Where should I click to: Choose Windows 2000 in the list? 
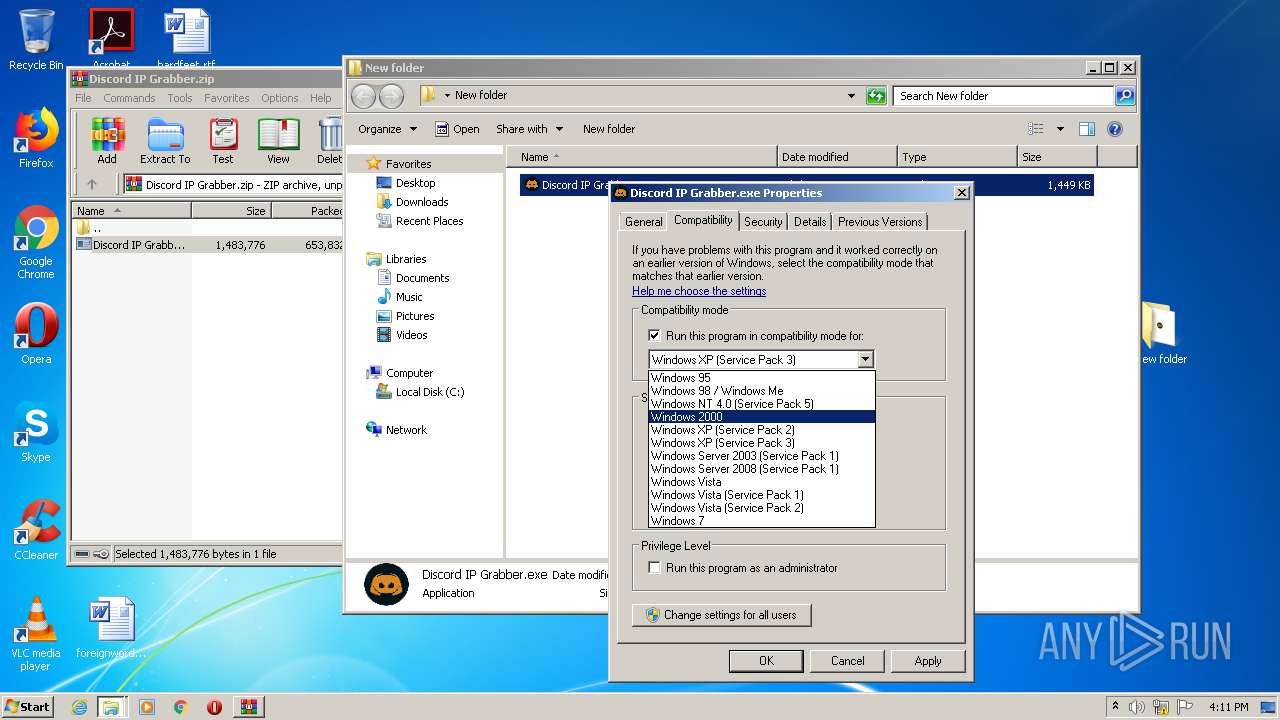click(761, 417)
